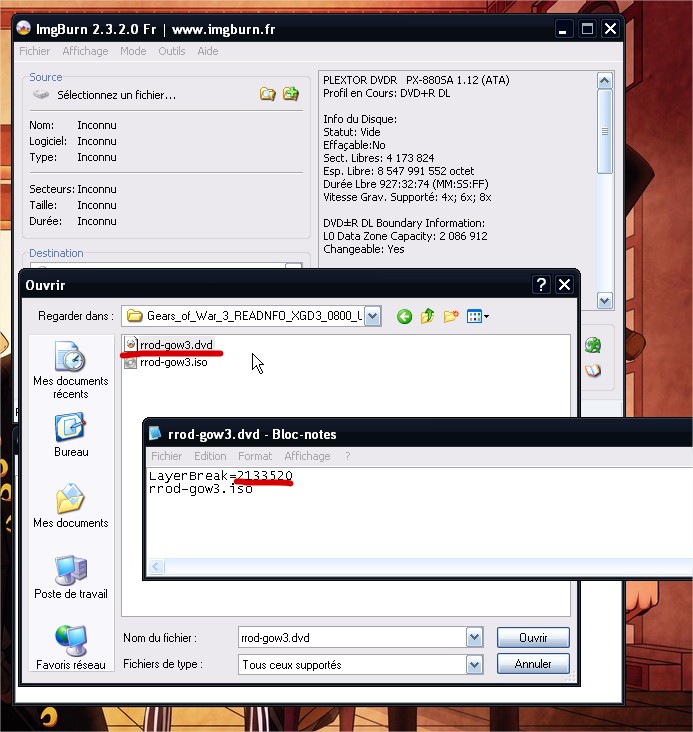This screenshot has height=732, width=693.
Task: Click the Nom du fichier text field
Action: 353,637
